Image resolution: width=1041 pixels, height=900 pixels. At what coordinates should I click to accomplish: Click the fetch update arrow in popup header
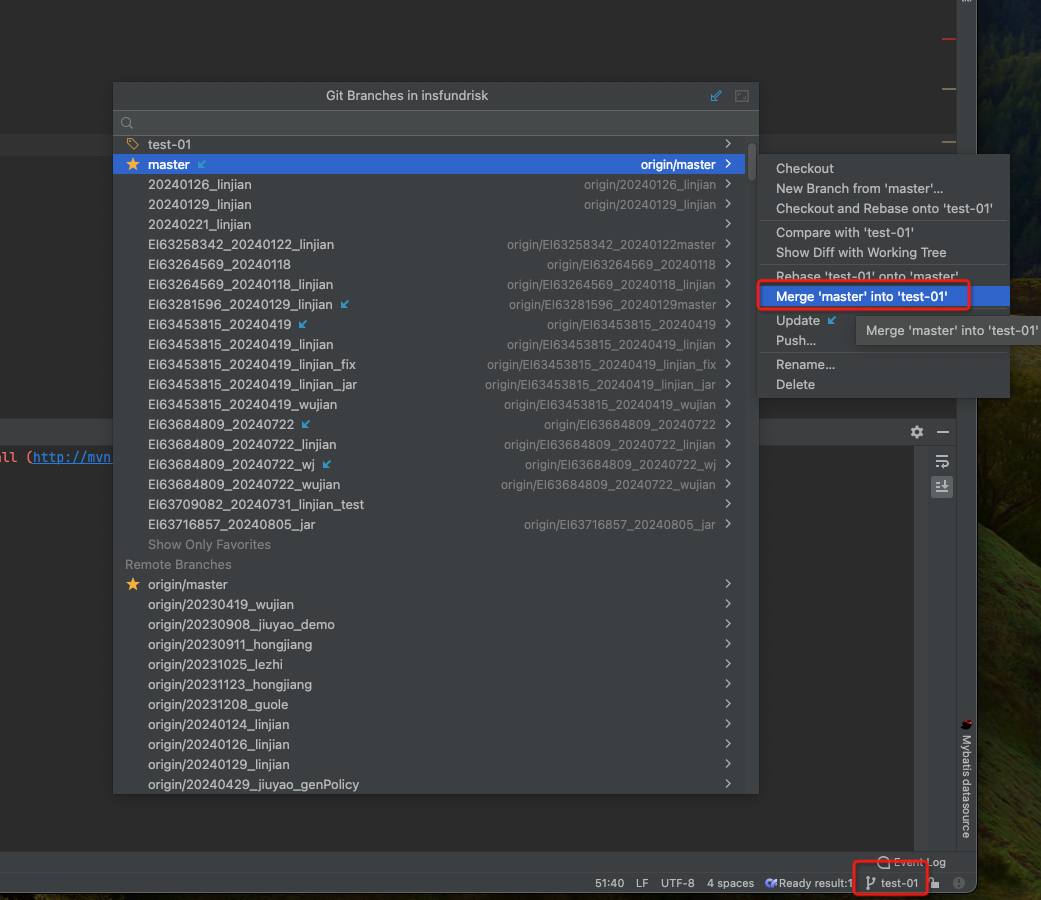point(716,96)
